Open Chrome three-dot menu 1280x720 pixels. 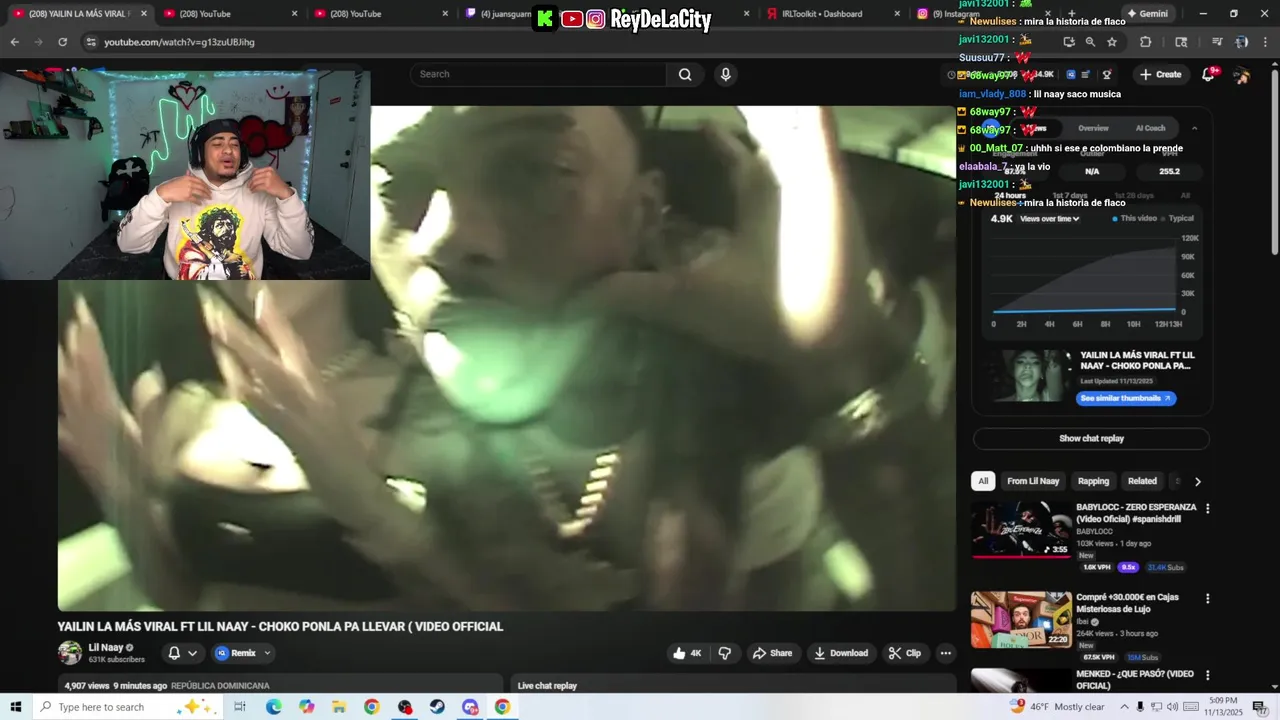1265,42
